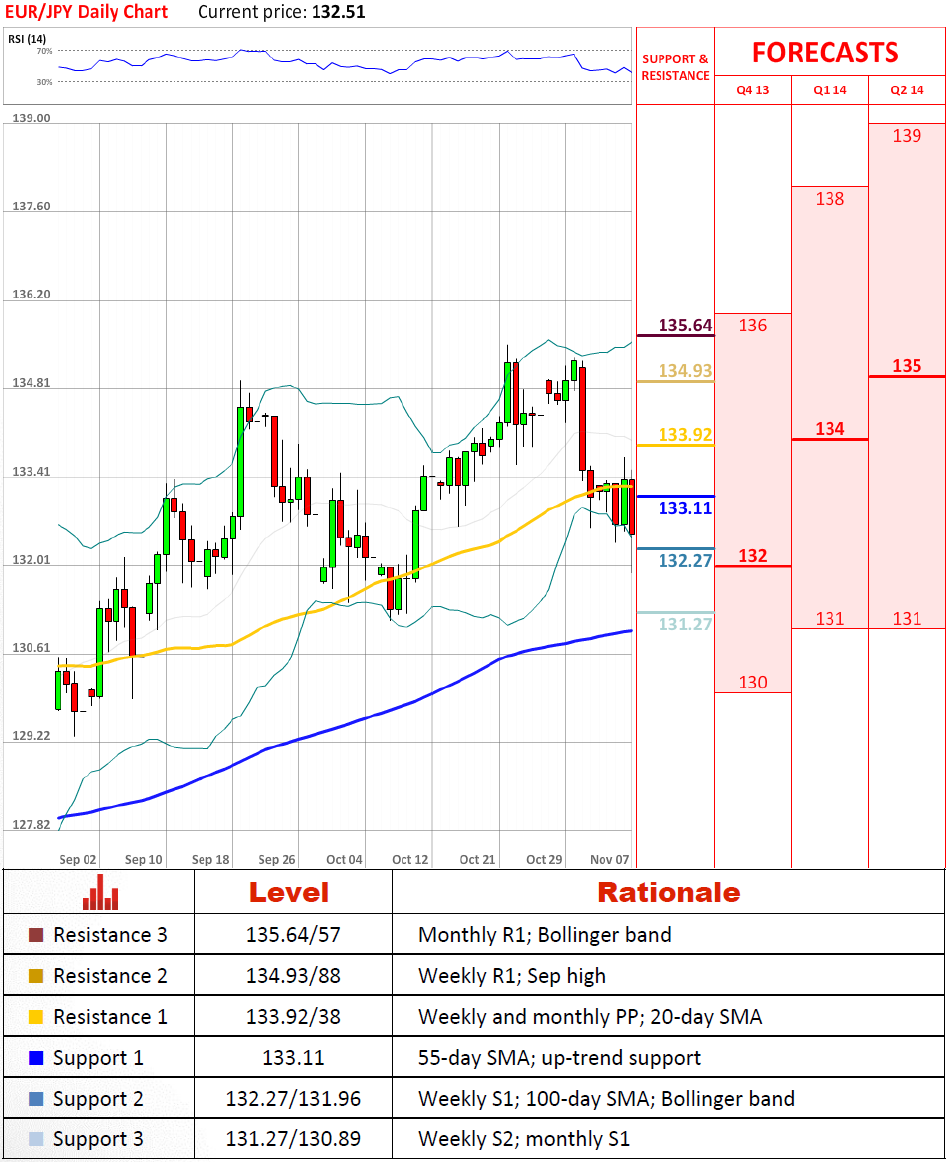Select the Q2 14 forecast column header
The height and width of the screenshot is (1162, 950).
click(906, 90)
